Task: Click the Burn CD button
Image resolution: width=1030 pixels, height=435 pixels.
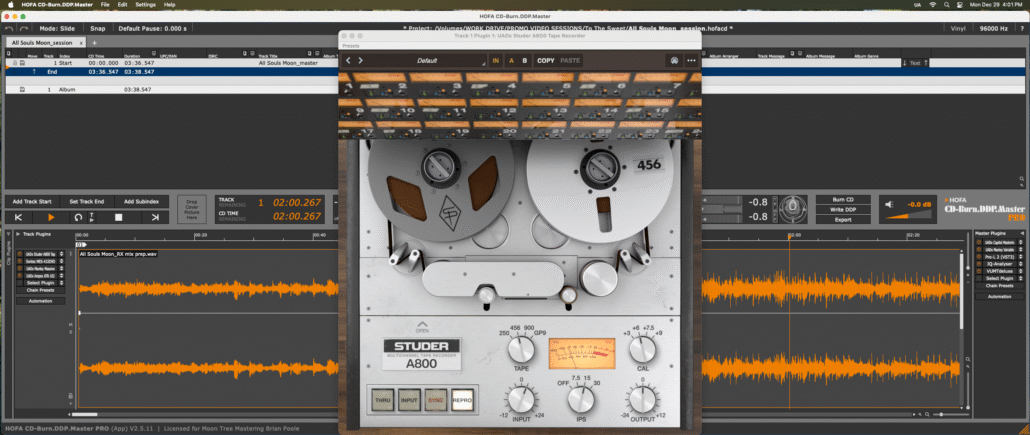Action: (844, 199)
